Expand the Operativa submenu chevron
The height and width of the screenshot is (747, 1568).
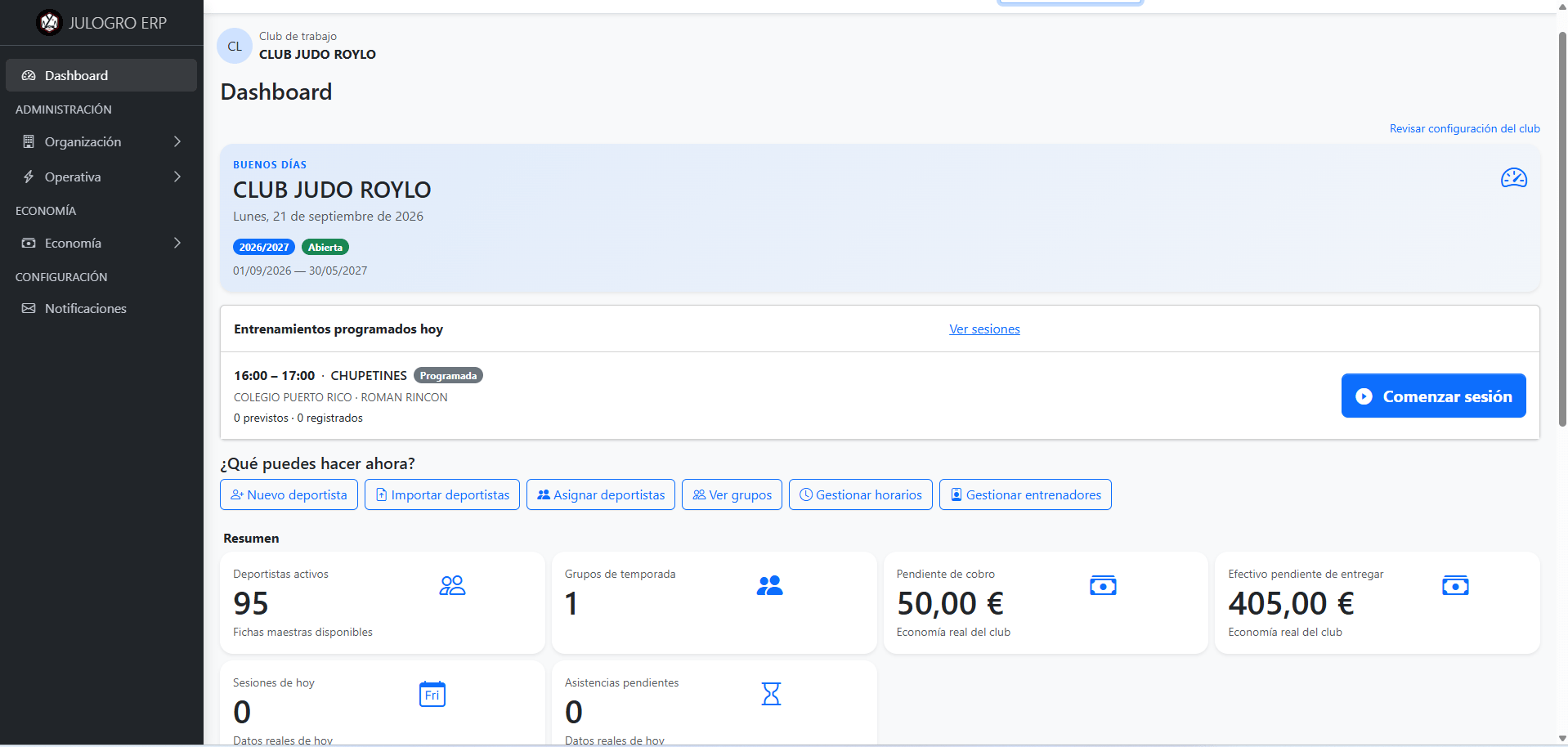(x=177, y=177)
